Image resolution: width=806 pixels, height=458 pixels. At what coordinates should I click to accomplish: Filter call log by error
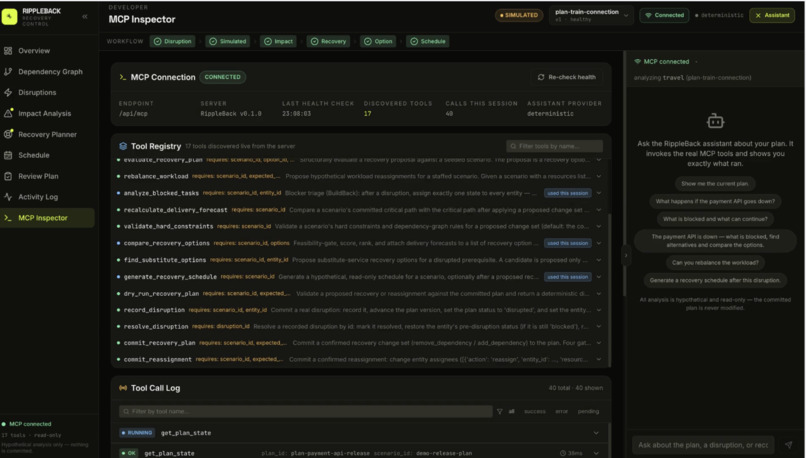point(561,411)
